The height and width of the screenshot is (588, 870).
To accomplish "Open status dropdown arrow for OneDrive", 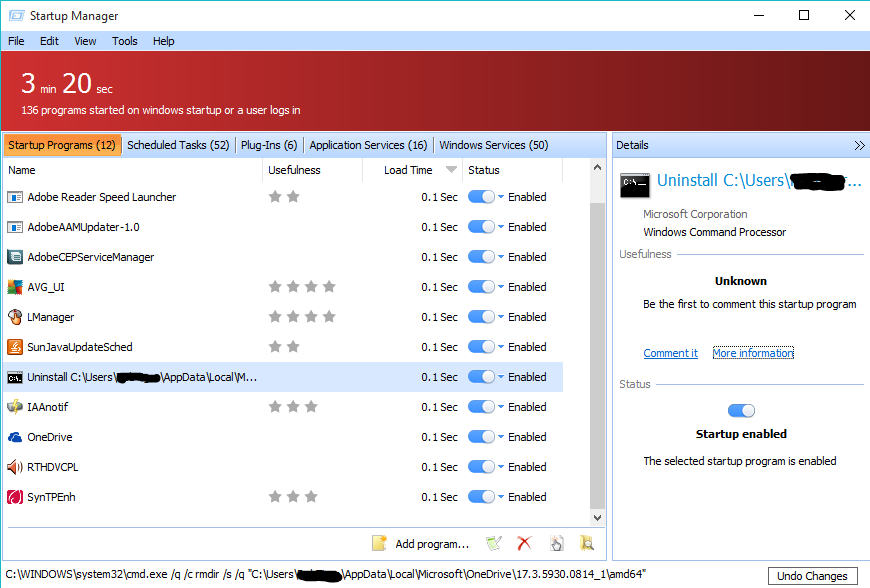I will coord(501,437).
